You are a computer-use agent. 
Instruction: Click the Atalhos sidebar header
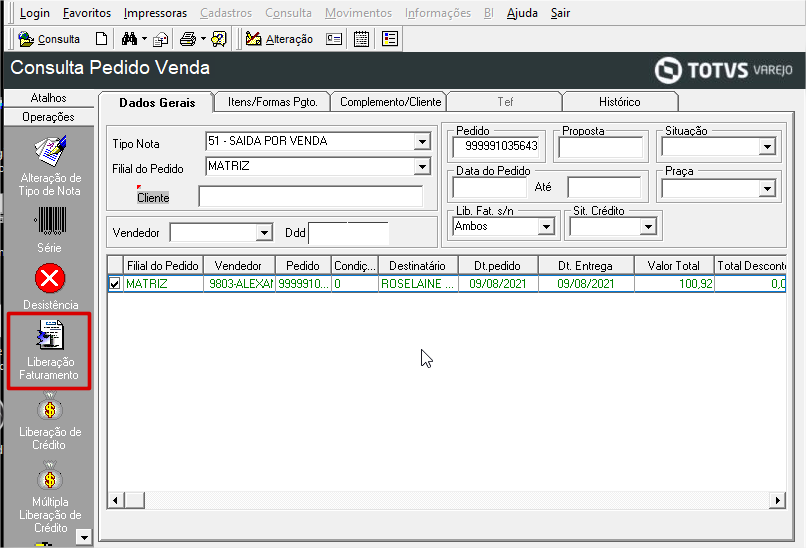point(48,98)
